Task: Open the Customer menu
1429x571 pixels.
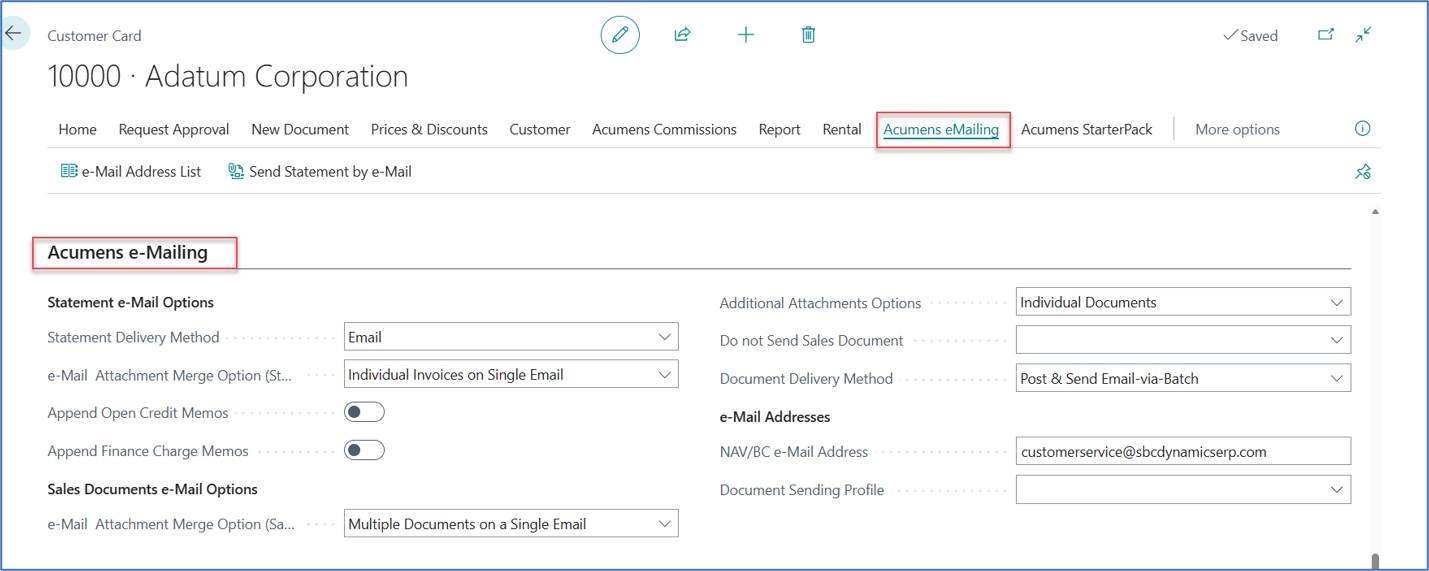Action: click(x=540, y=129)
